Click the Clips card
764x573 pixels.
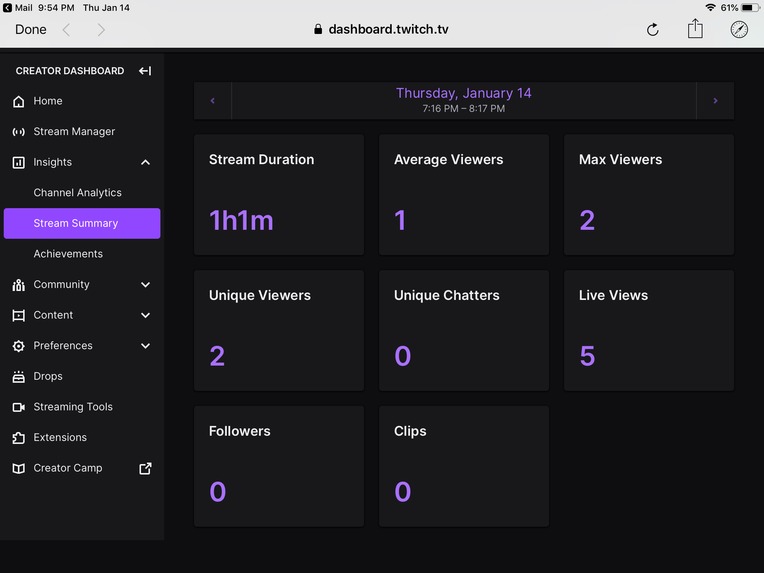coord(464,466)
